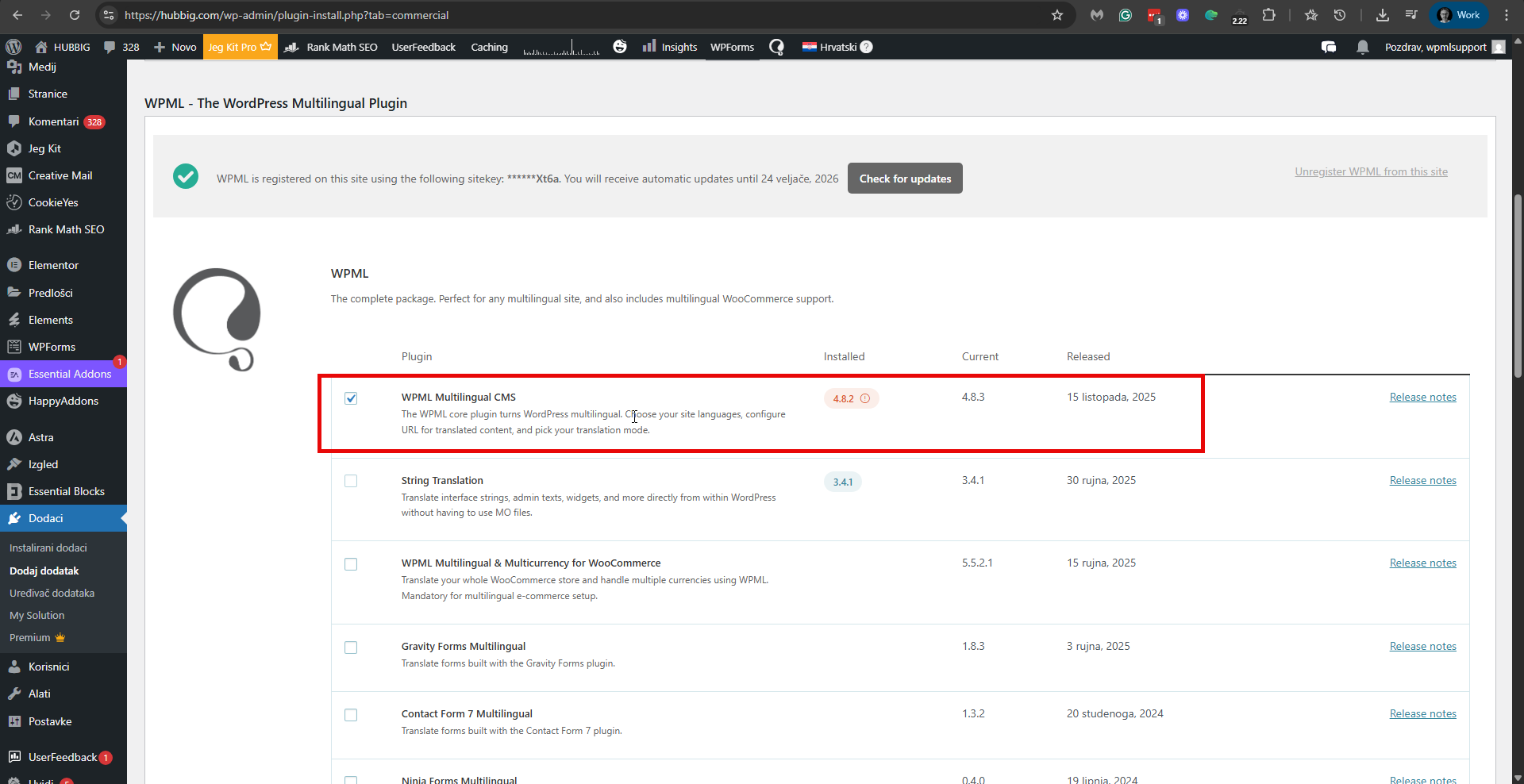Viewport: 1524px width, 784px height.
Task: Check the String Translation checkbox
Action: (x=351, y=481)
